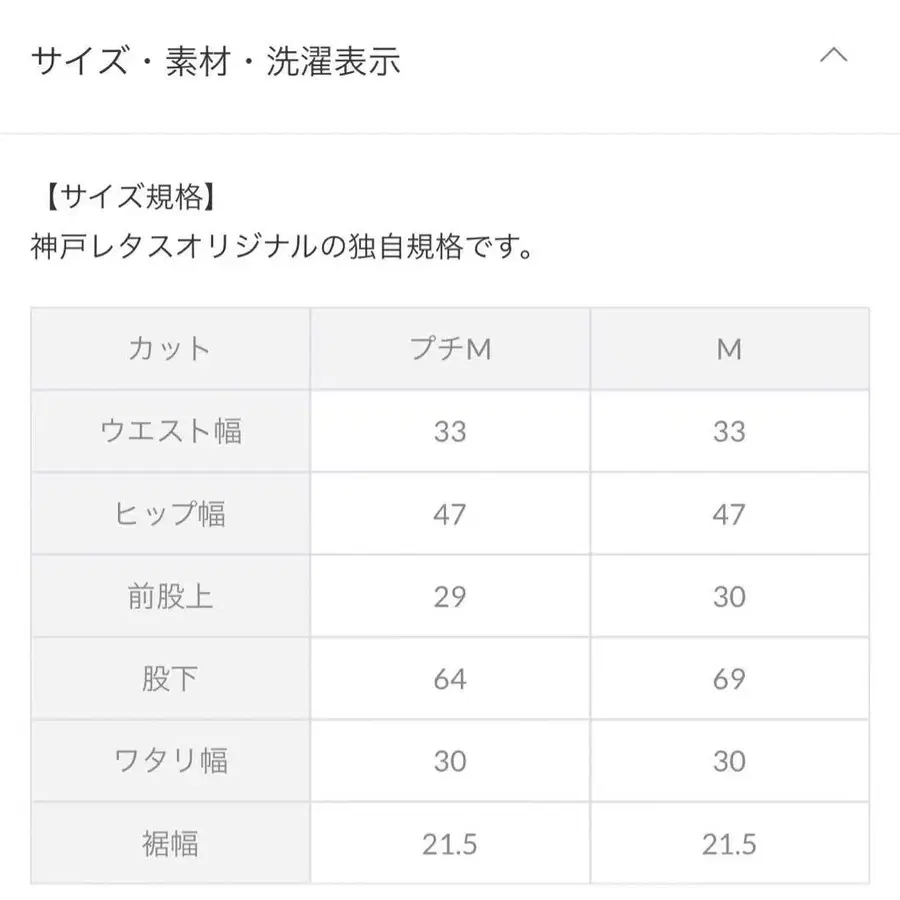This screenshot has height=900, width=900.
Task: Click the 裾幅 row label
Action: pos(170,844)
